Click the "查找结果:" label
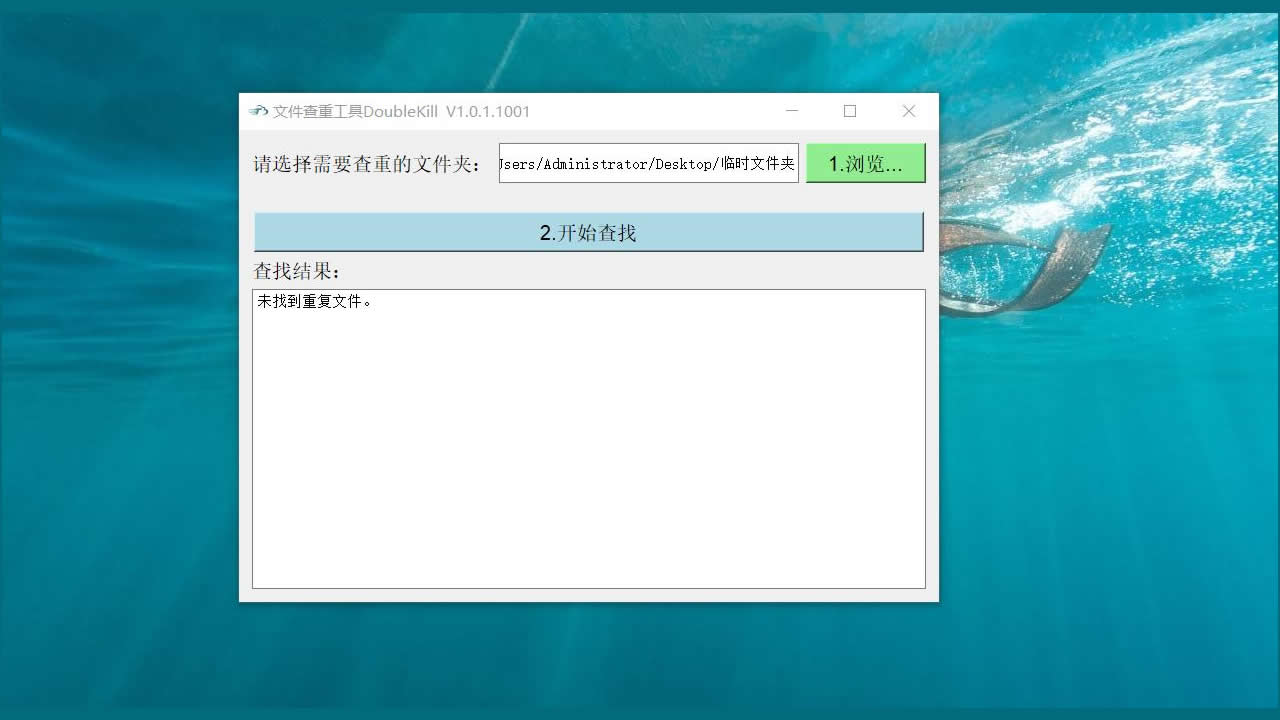 (284, 270)
